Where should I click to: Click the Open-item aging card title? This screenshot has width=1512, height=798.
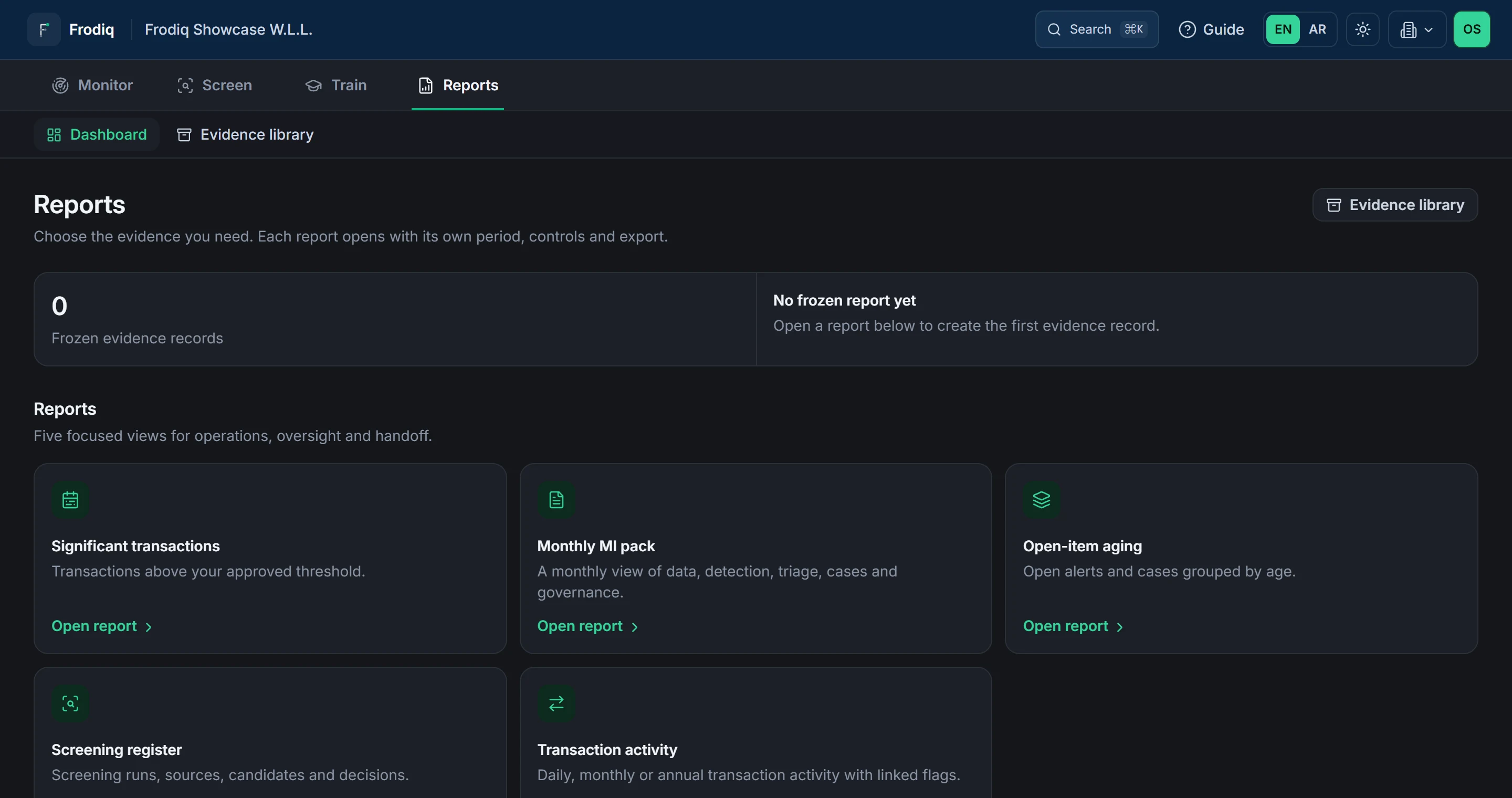coord(1083,545)
